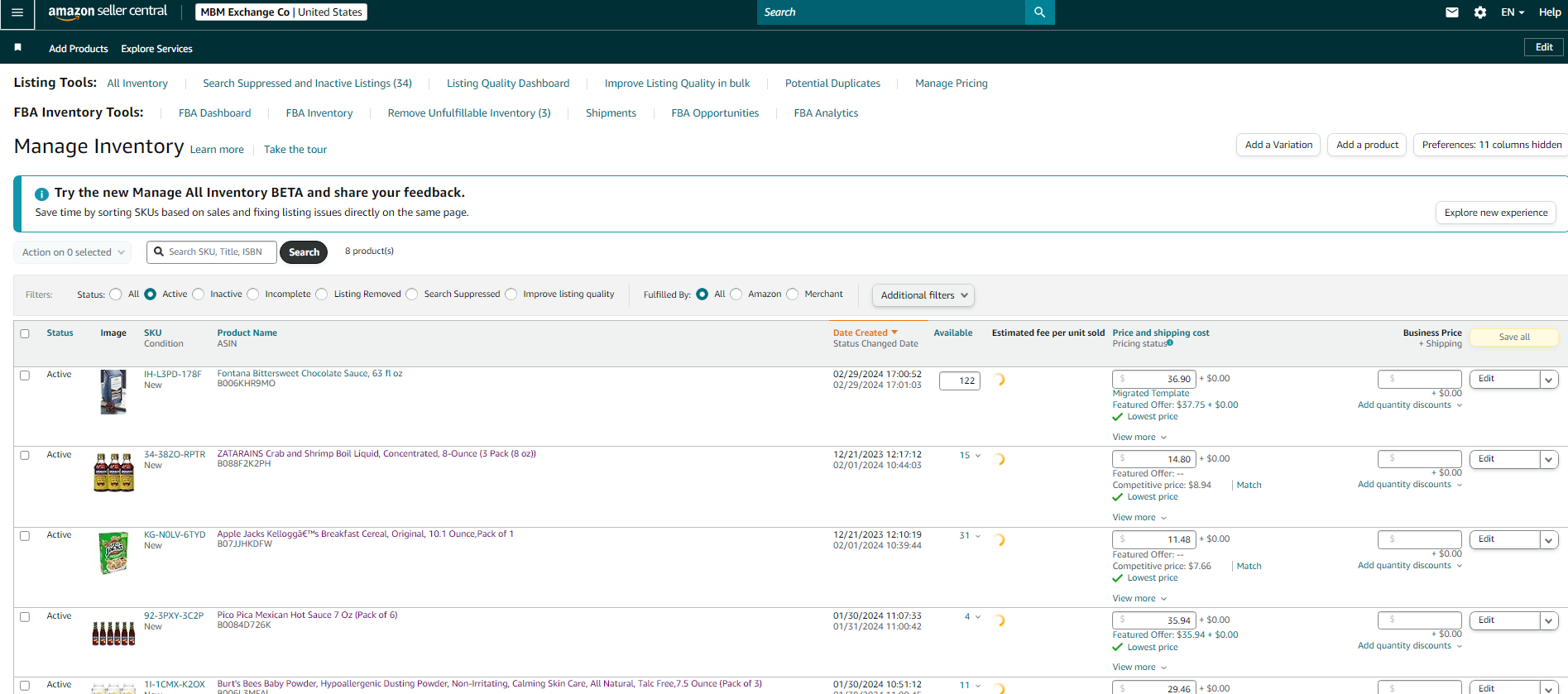This screenshot has height=694, width=1568.
Task: Click the top-right Edit button
Action: (1544, 47)
